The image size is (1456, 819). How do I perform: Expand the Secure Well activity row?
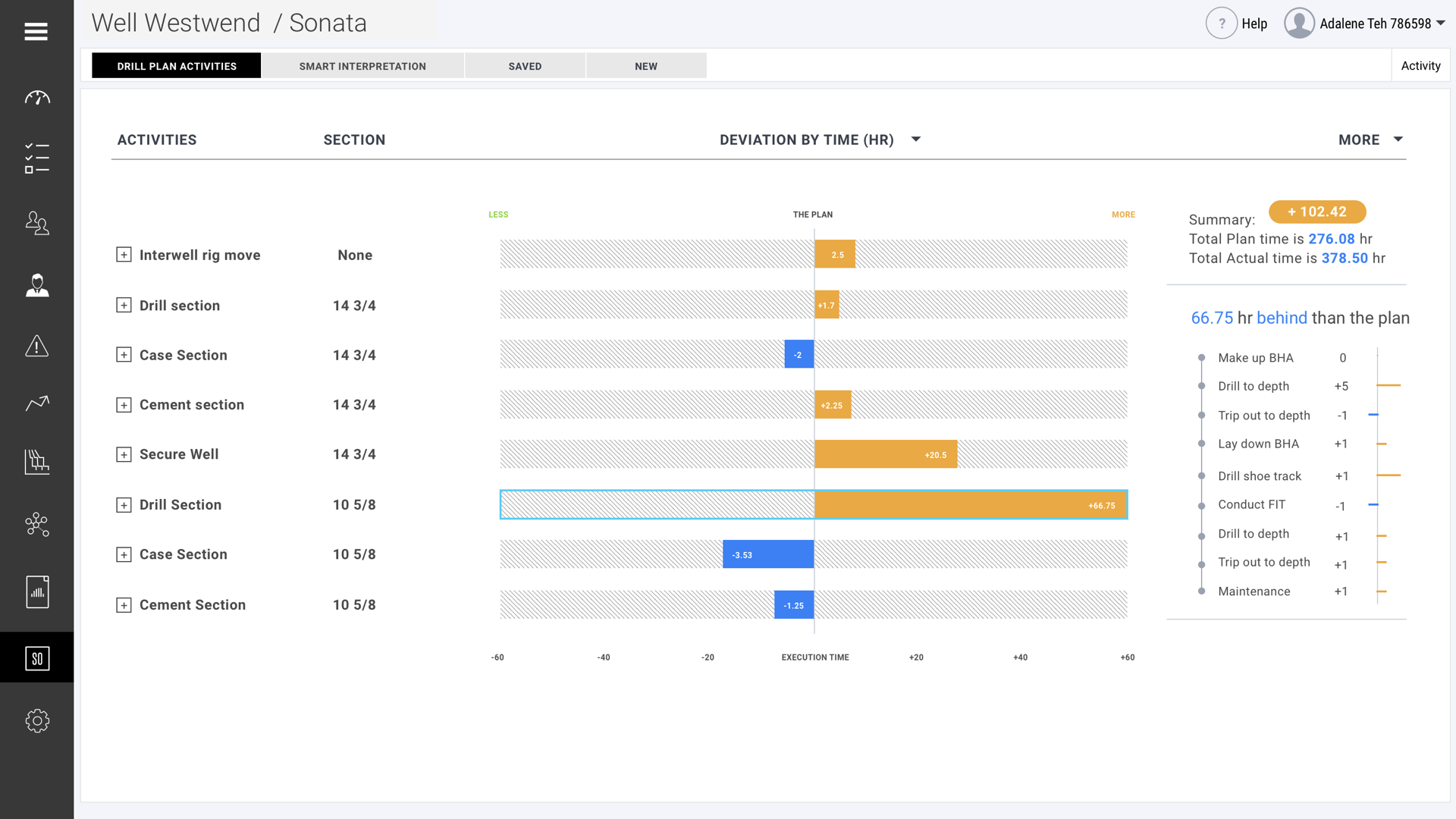click(x=124, y=454)
